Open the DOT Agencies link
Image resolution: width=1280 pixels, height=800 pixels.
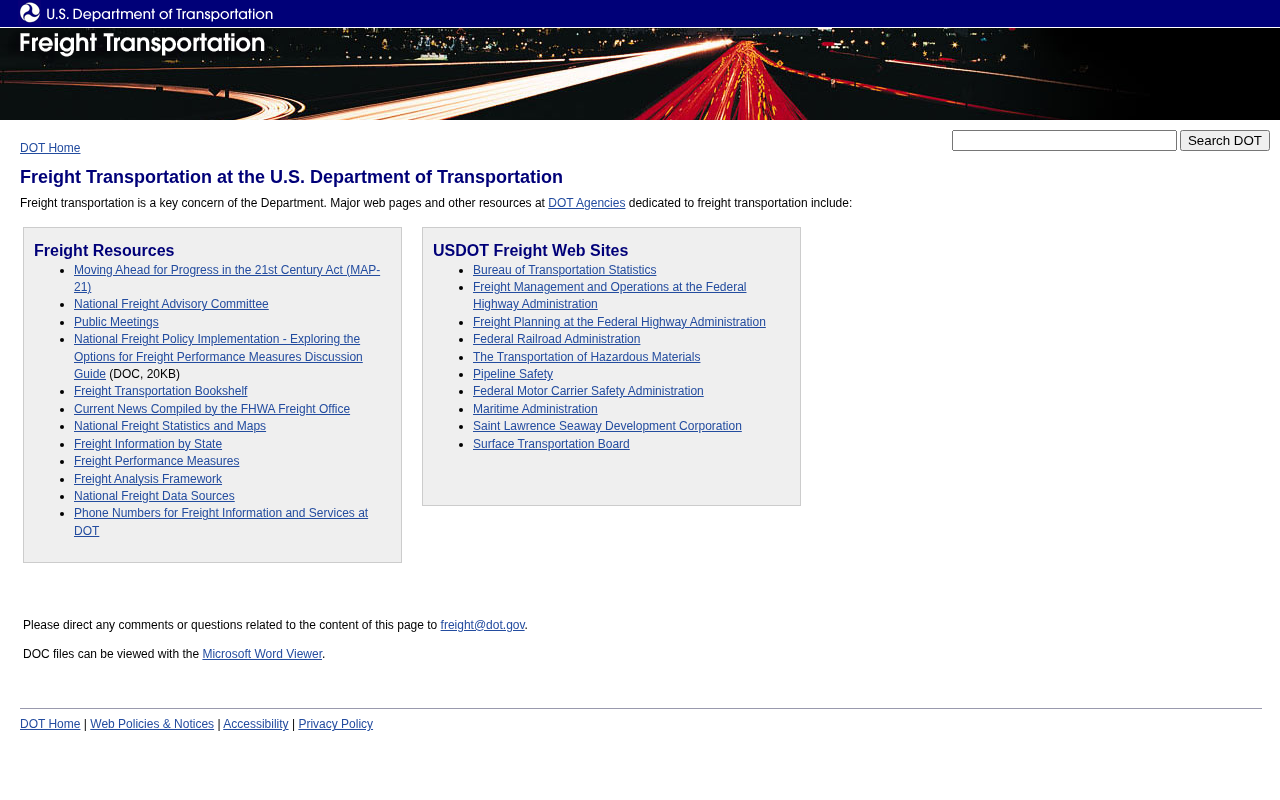[587, 203]
